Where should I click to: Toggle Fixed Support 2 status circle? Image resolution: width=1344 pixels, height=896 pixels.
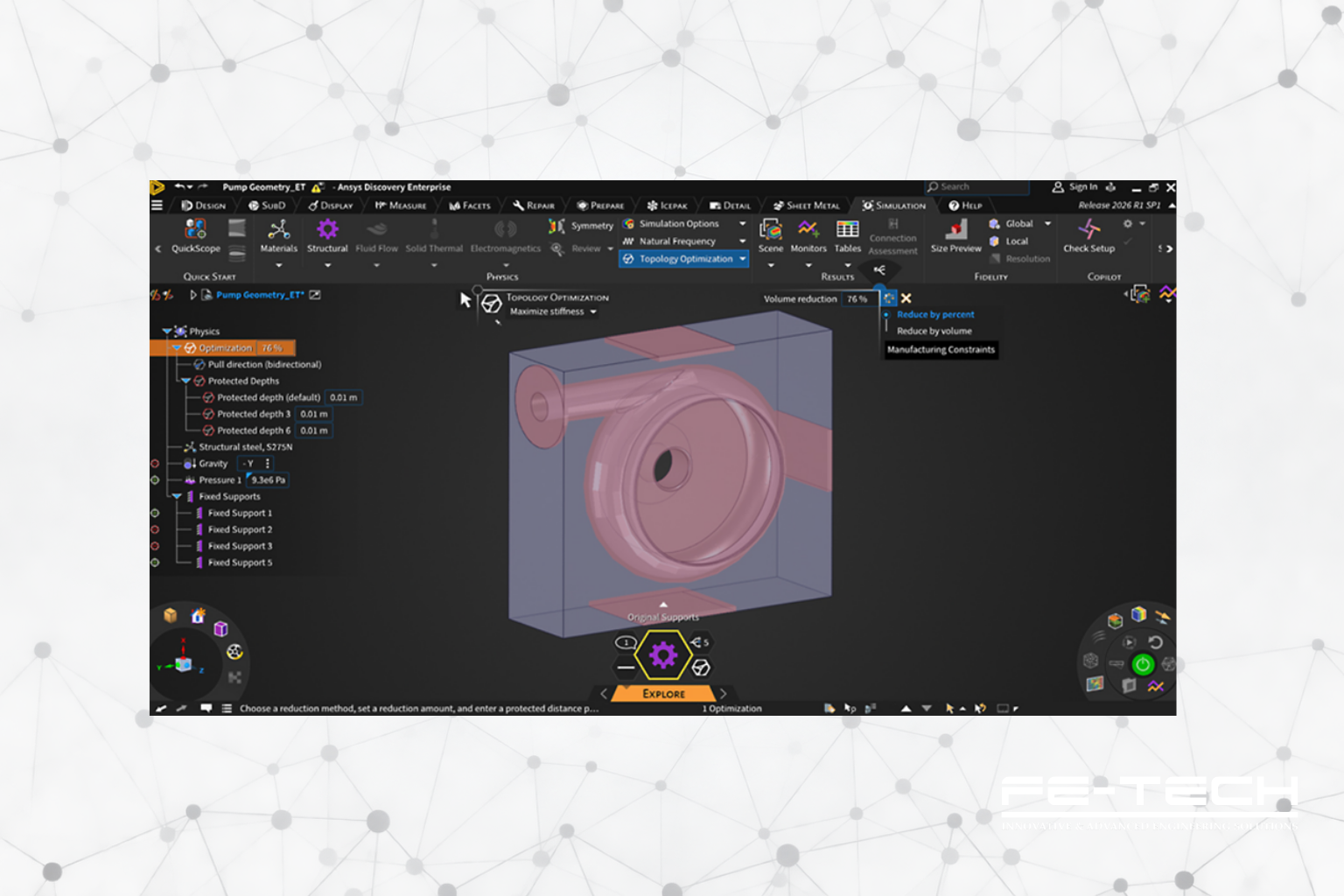[155, 530]
